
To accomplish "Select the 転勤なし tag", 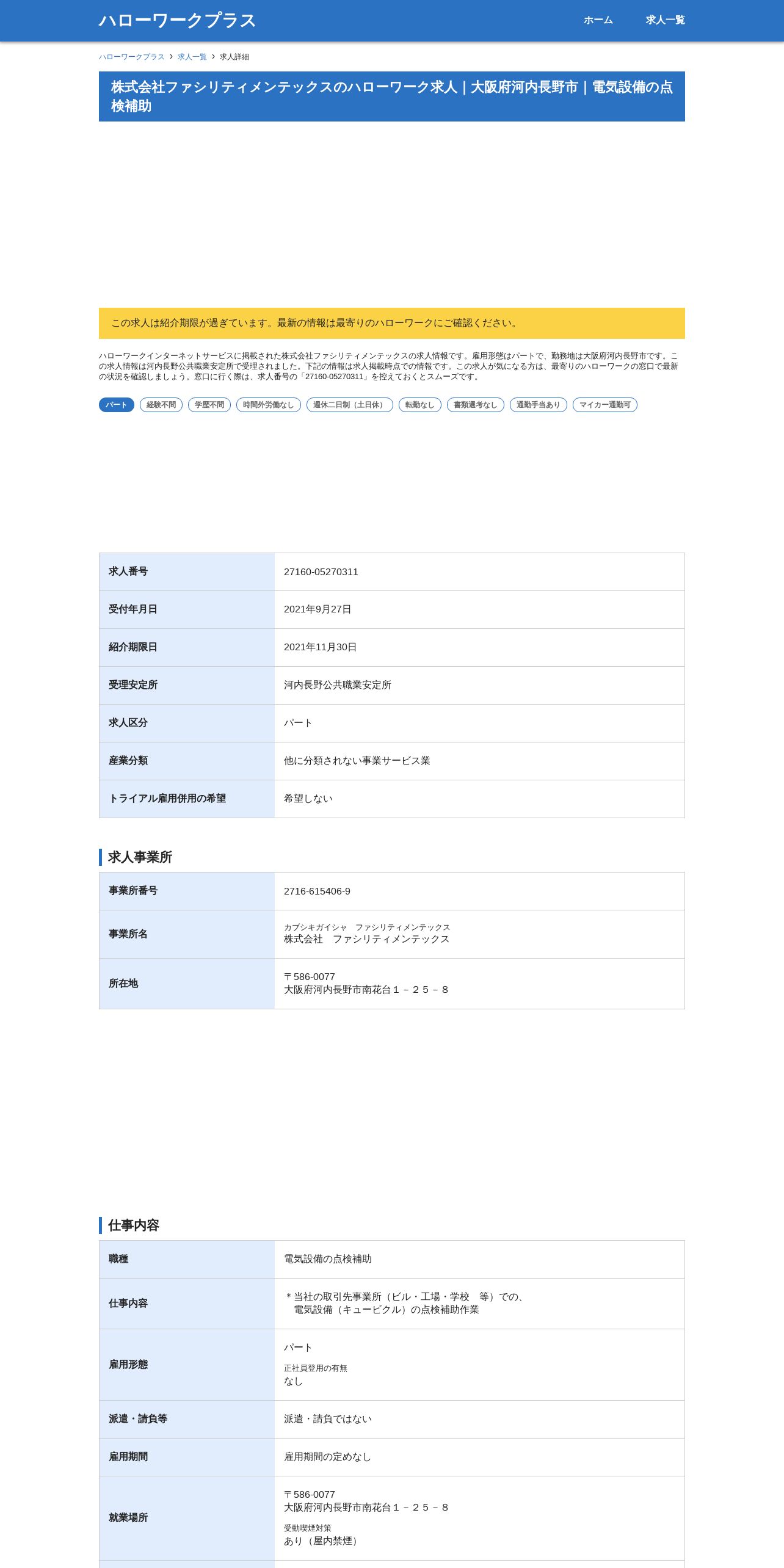I will [420, 405].
